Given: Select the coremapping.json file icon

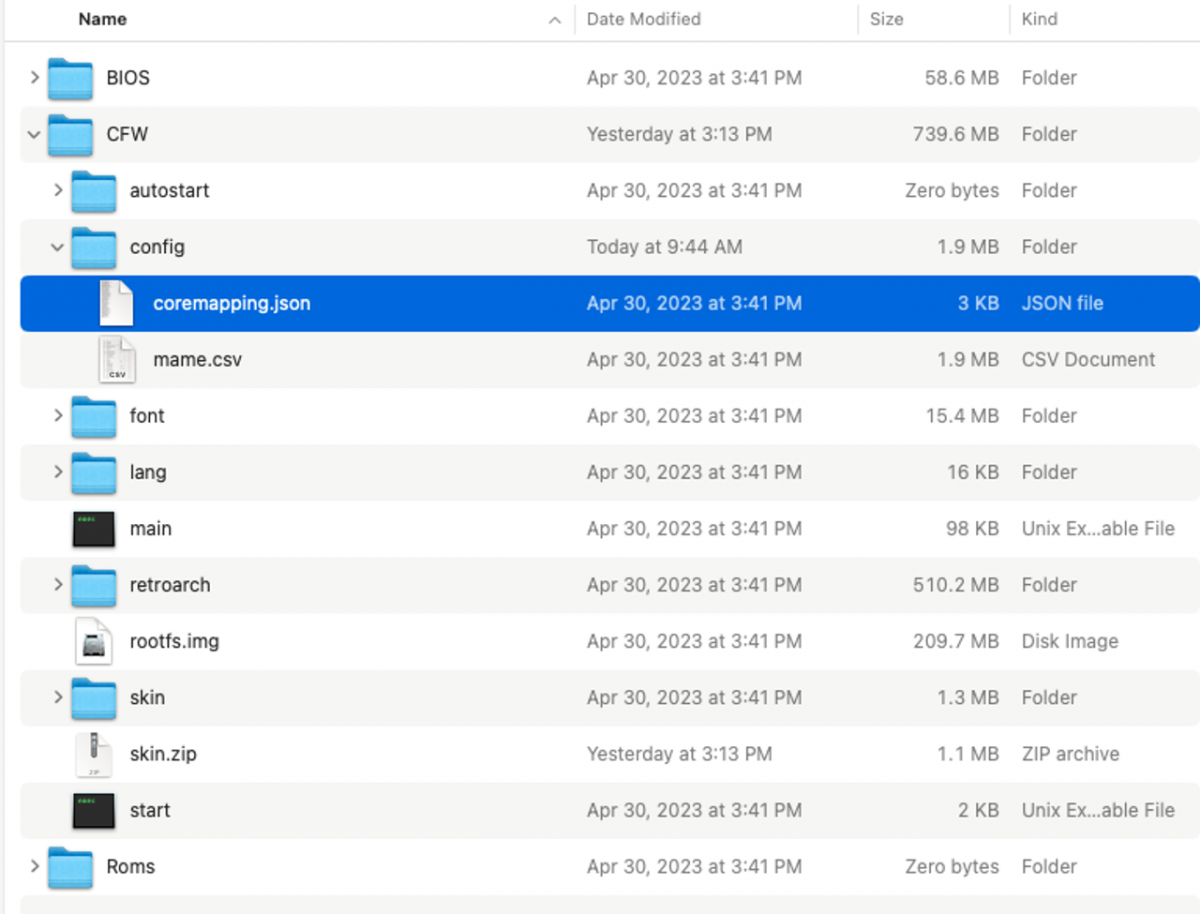Looking at the screenshot, I should 117,303.
